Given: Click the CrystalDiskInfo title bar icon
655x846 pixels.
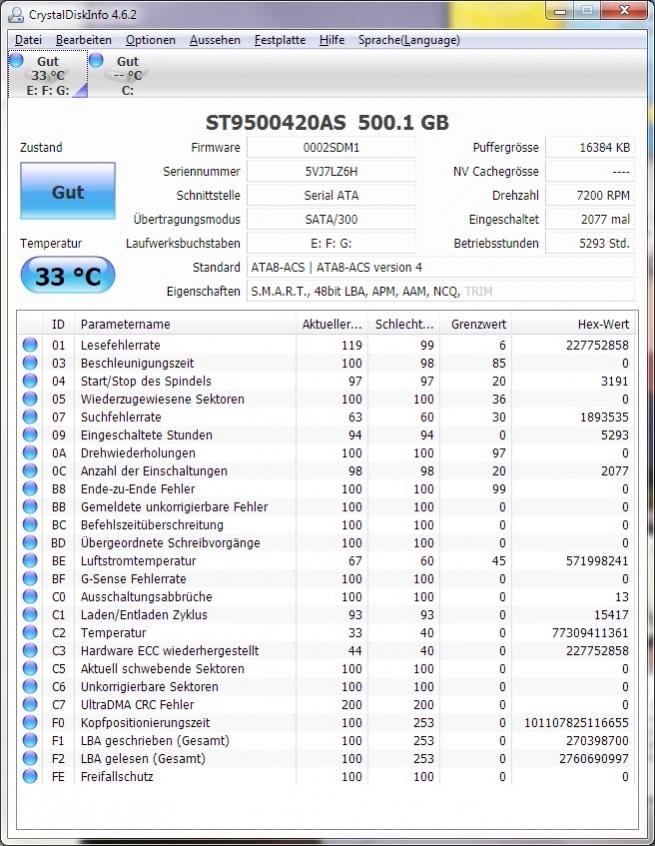Looking at the screenshot, I should 16,14.
